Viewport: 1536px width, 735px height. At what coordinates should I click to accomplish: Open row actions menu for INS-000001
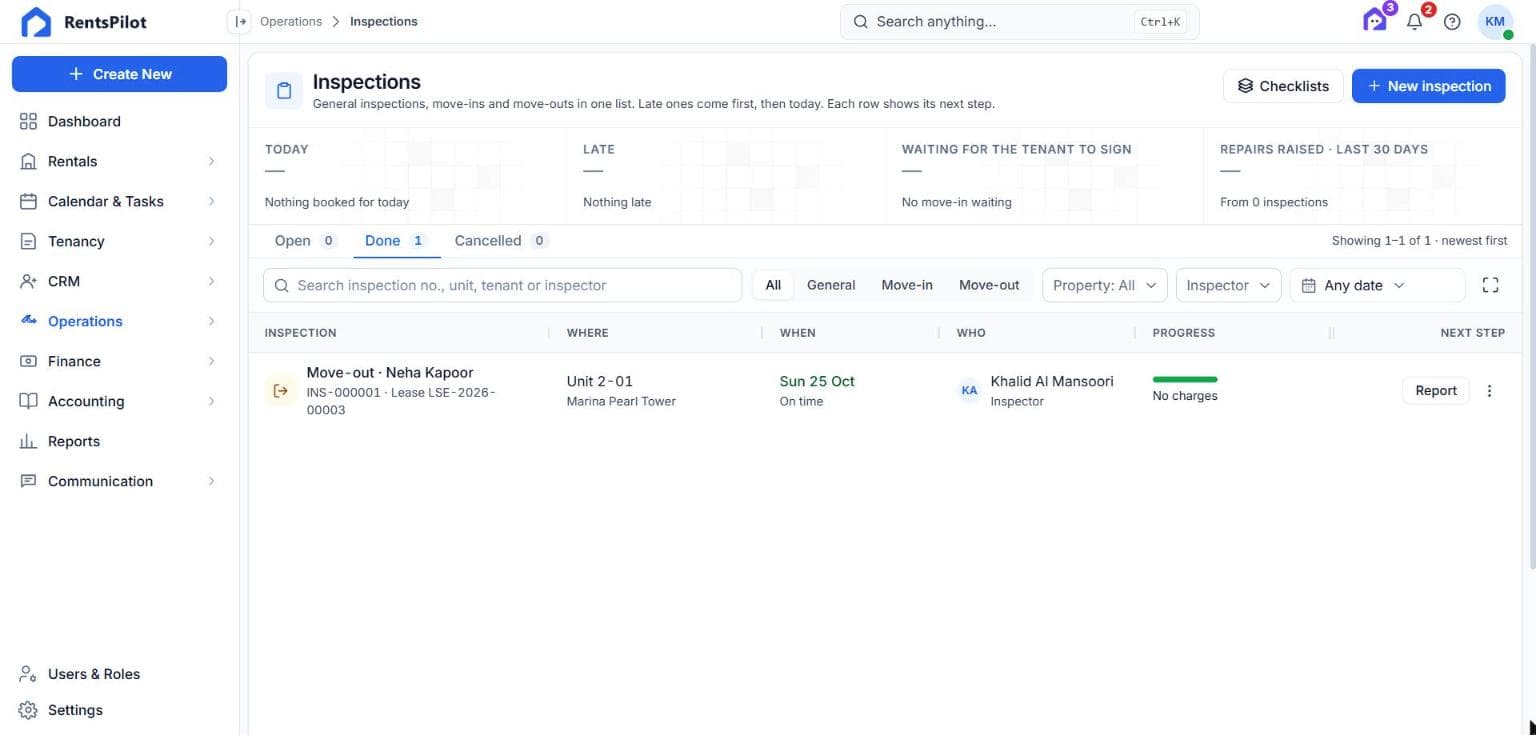coord(1489,391)
